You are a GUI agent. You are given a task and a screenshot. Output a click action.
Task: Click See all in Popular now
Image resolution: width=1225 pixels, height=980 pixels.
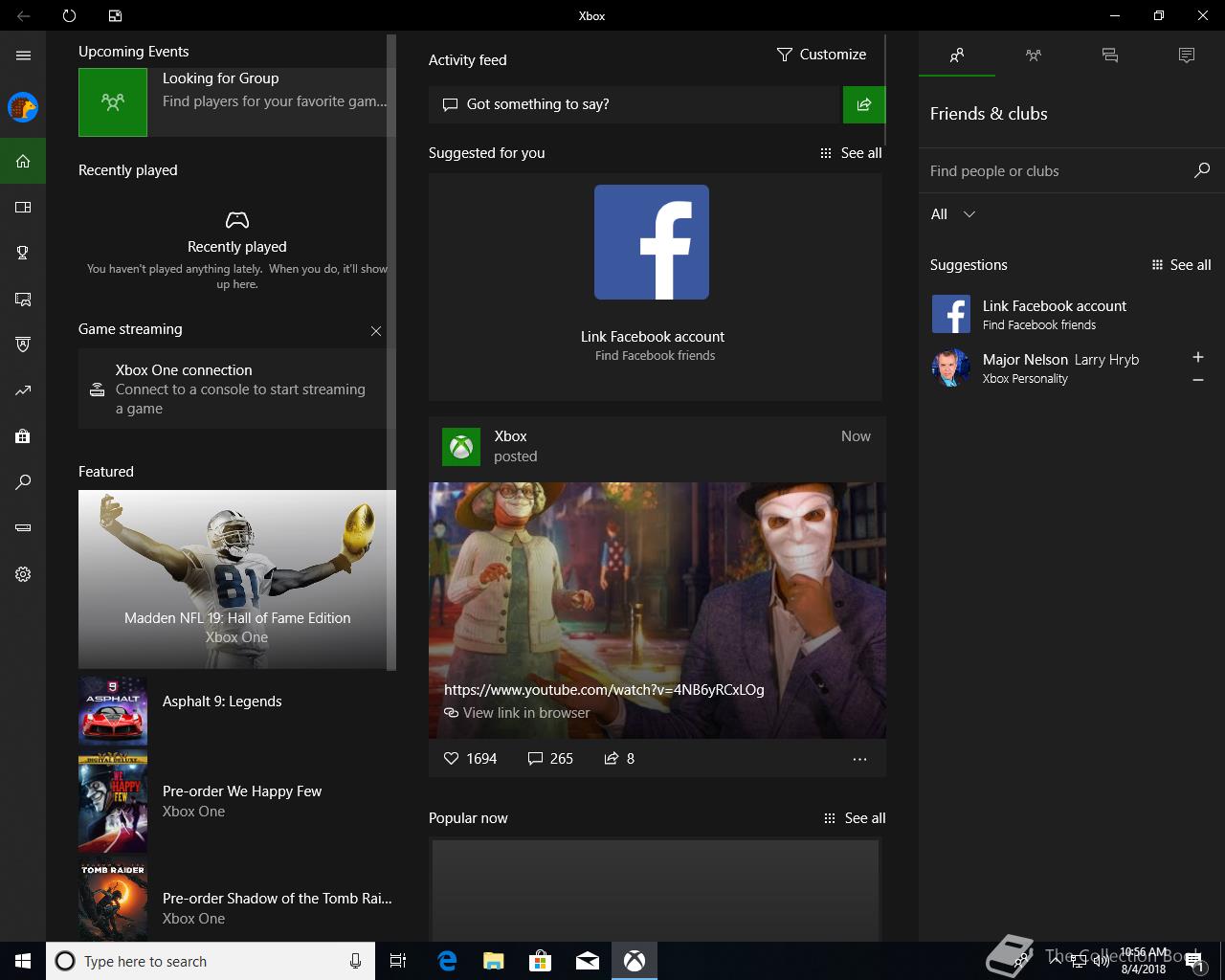pos(855,818)
